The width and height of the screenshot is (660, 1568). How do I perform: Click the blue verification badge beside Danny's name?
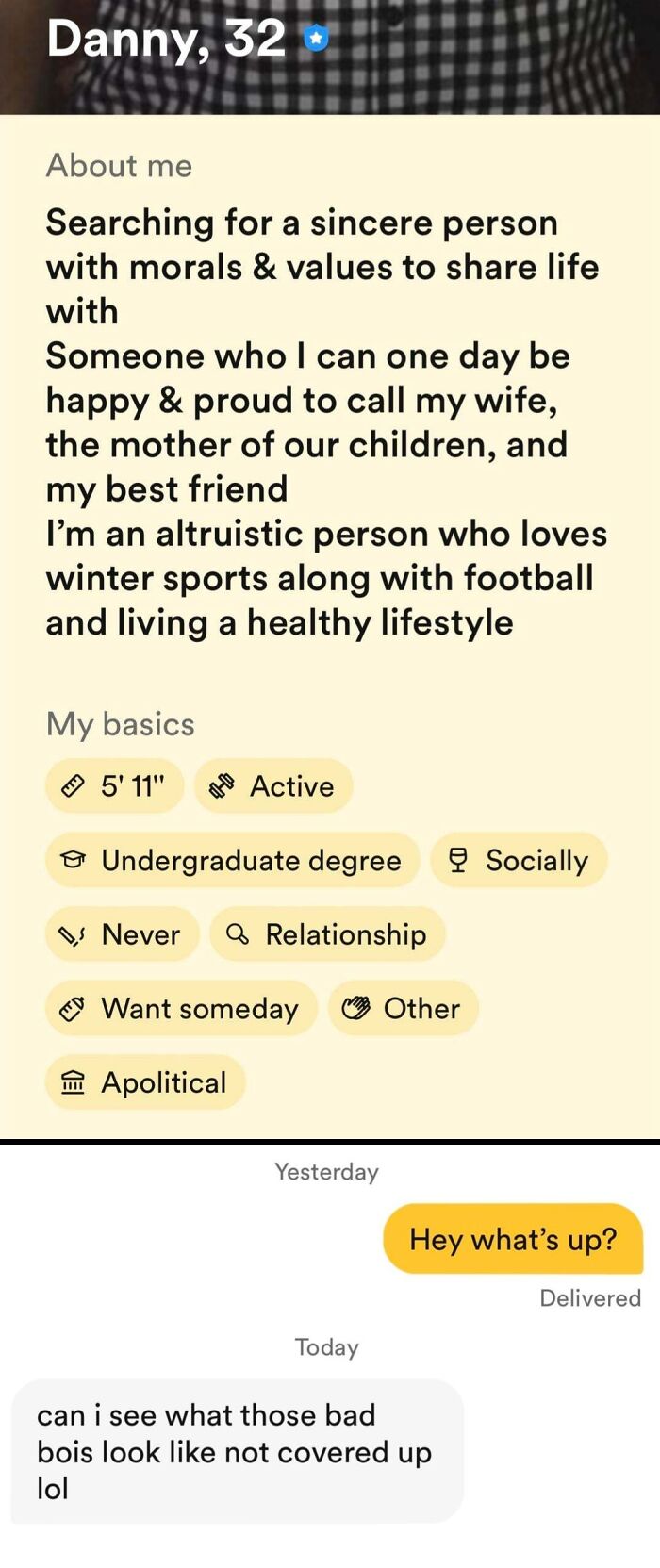click(x=315, y=37)
